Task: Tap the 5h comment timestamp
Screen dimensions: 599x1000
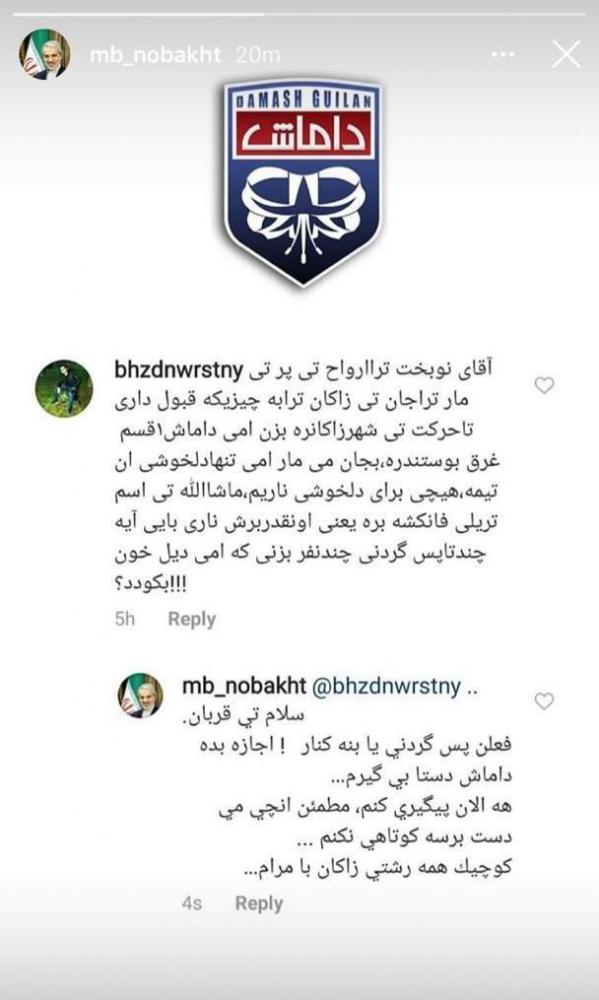Action: tap(125, 619)
